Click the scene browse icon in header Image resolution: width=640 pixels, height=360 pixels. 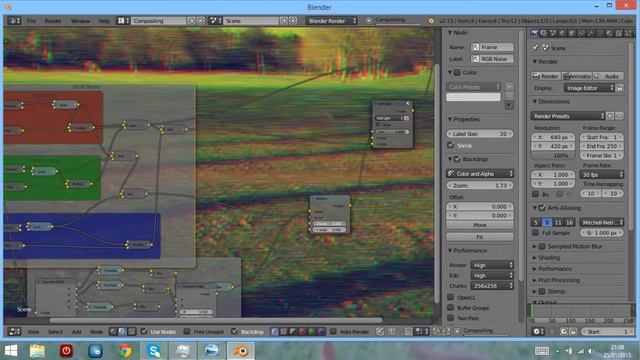[x=215, y=20]
